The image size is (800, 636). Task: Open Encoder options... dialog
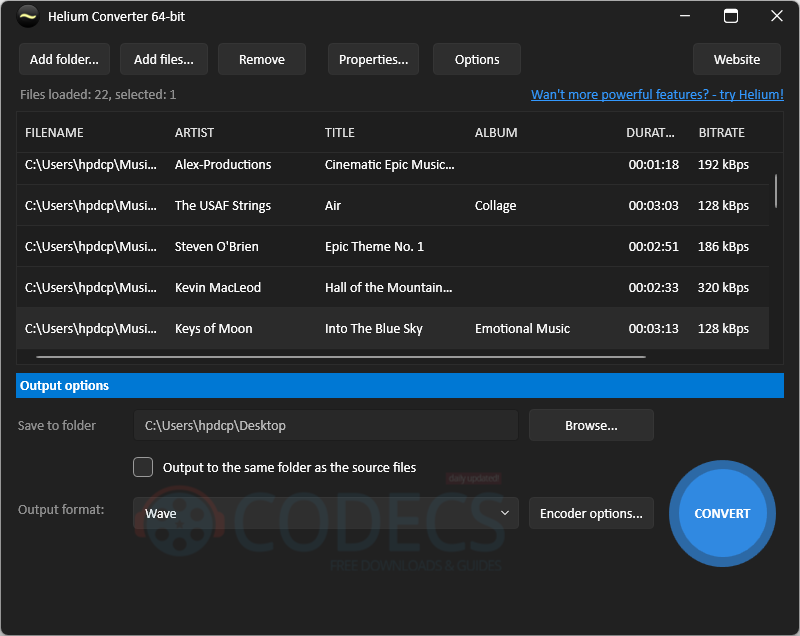(x=591, y=513)
